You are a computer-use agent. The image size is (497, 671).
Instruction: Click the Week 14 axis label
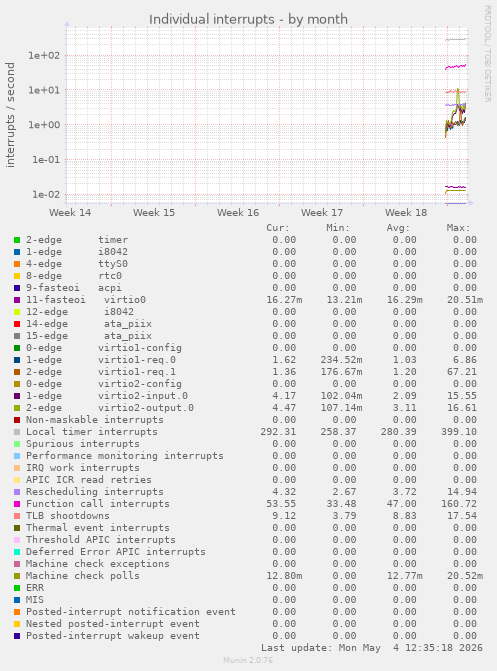pyautogui.click(x=70, y=213)
